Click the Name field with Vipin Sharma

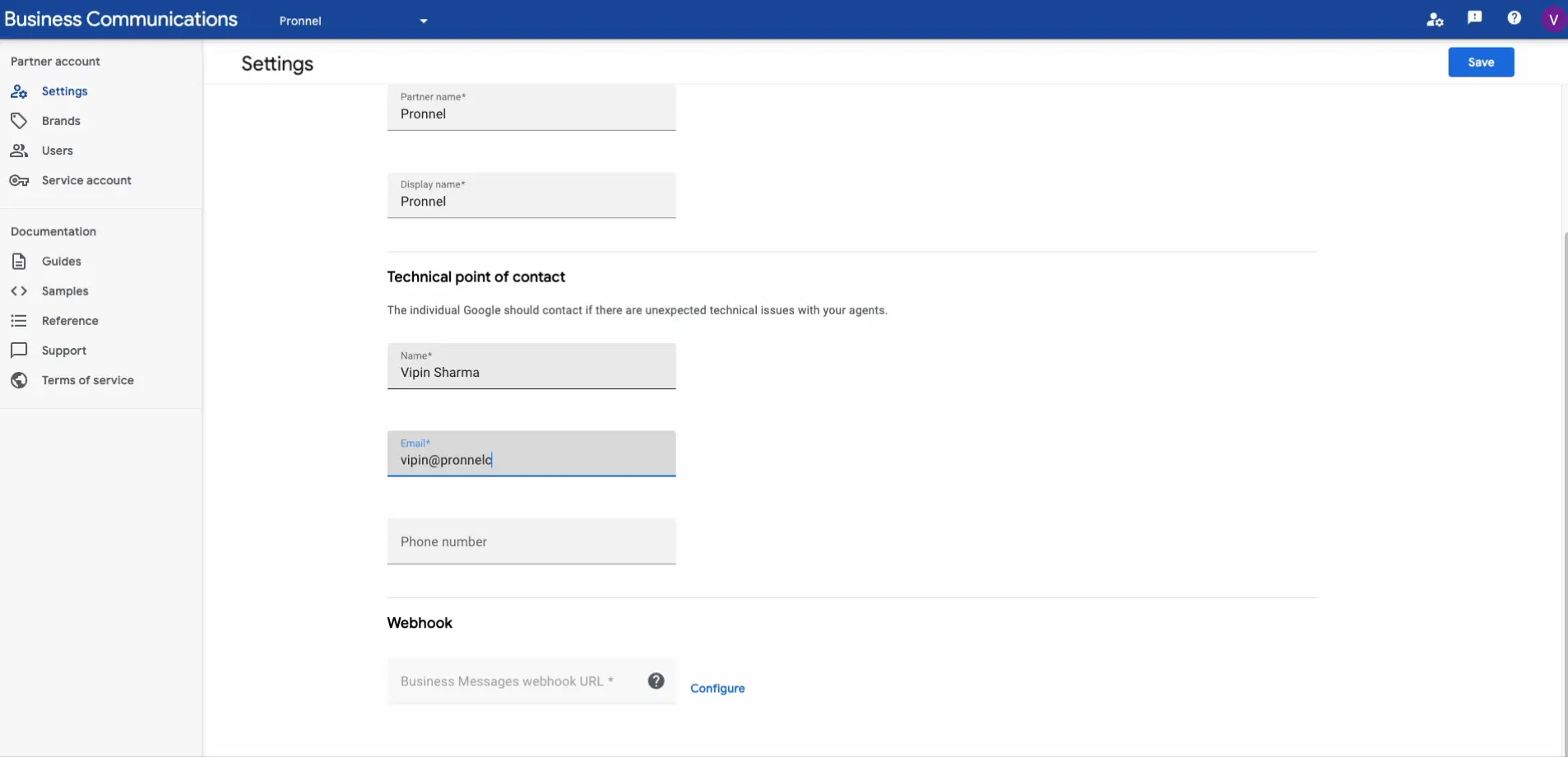pyautogui.click(x=531, y=366)
